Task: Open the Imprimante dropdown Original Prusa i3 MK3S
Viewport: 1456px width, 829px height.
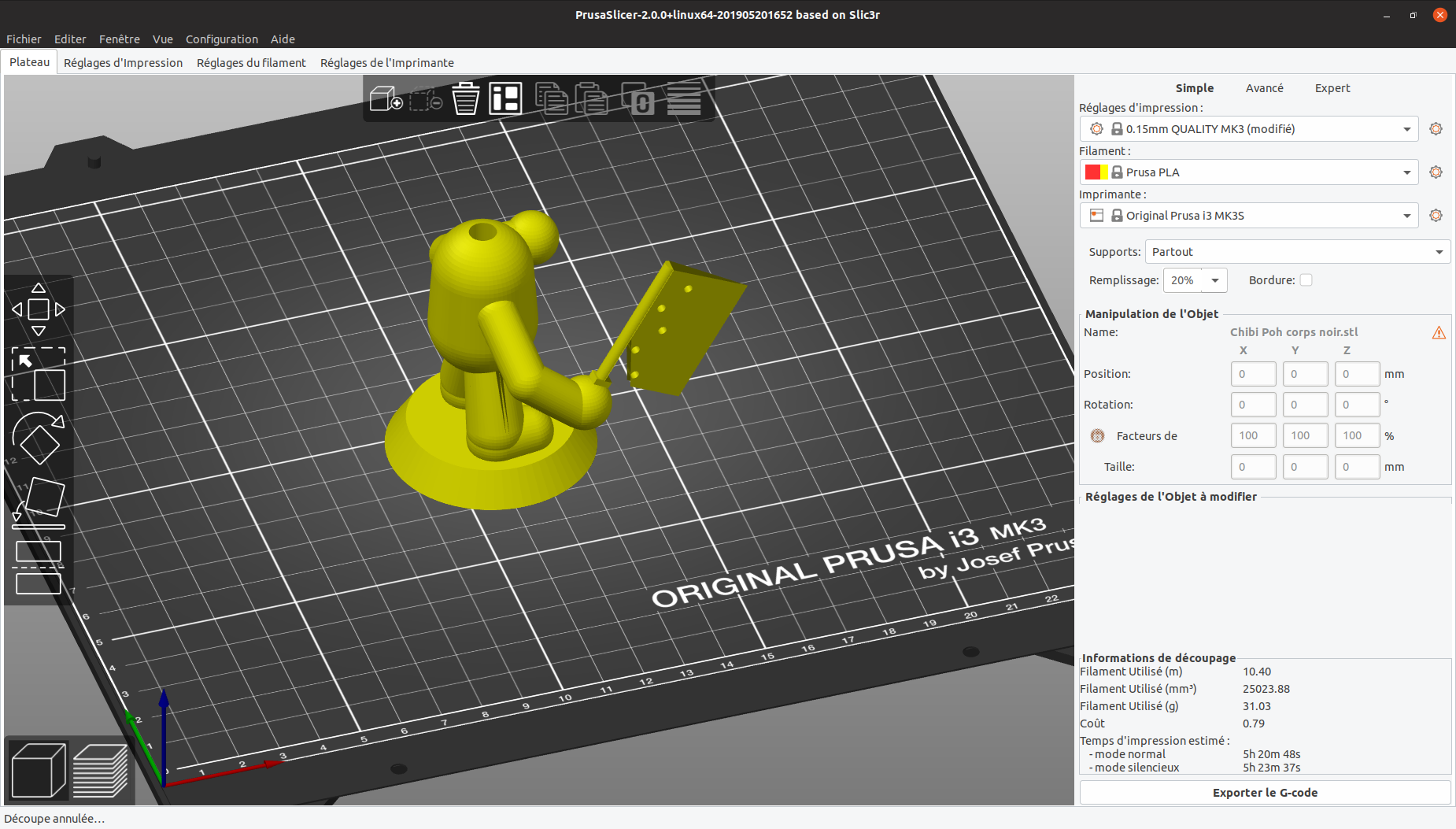Action: tap(1247, 215)
